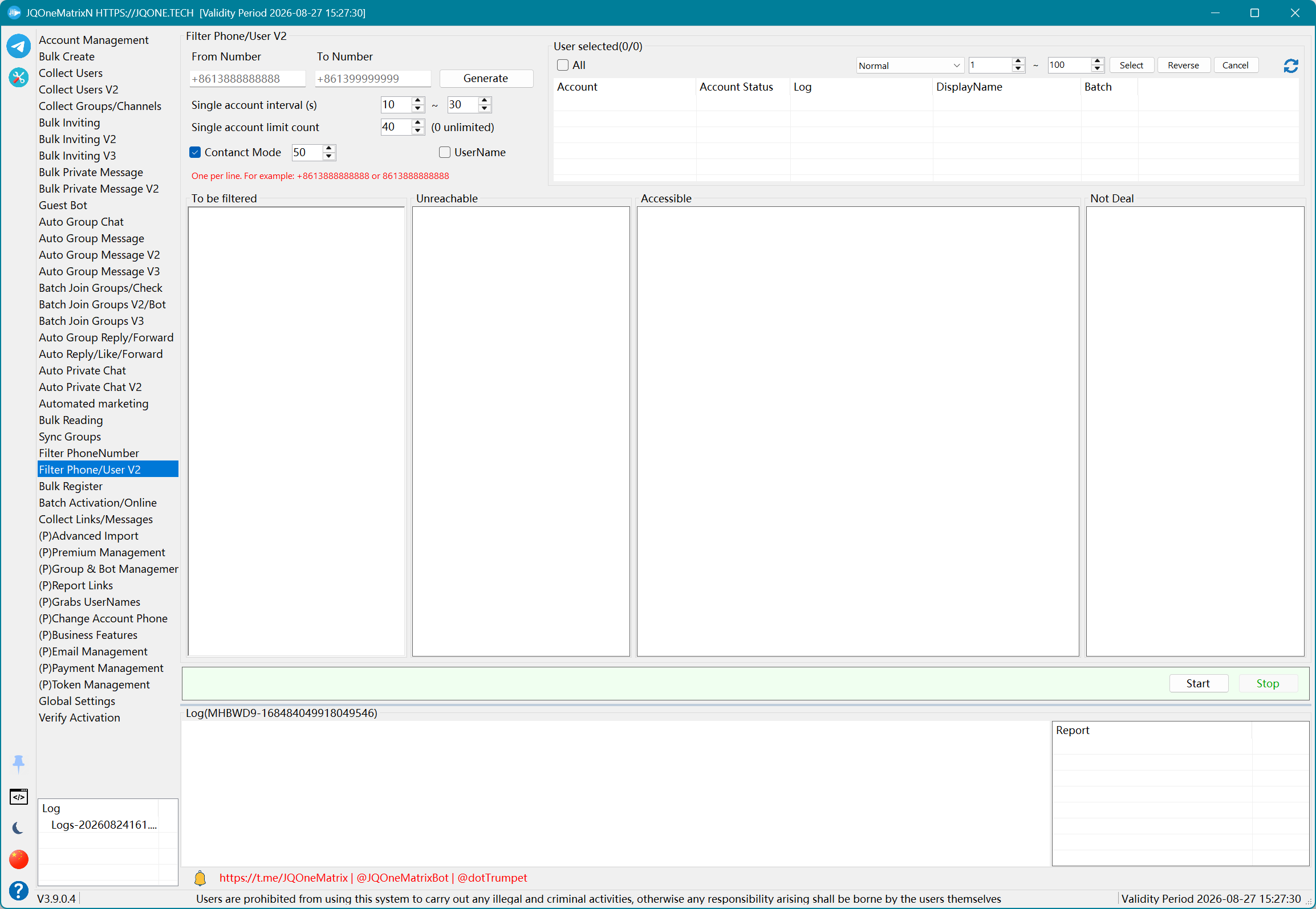Decrease the single account interval maximum value

click(485, 108)
